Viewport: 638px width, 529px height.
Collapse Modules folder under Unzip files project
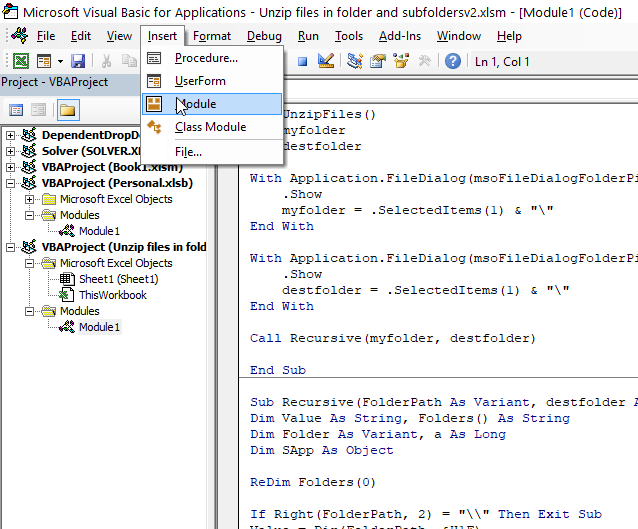coord(29,311)
